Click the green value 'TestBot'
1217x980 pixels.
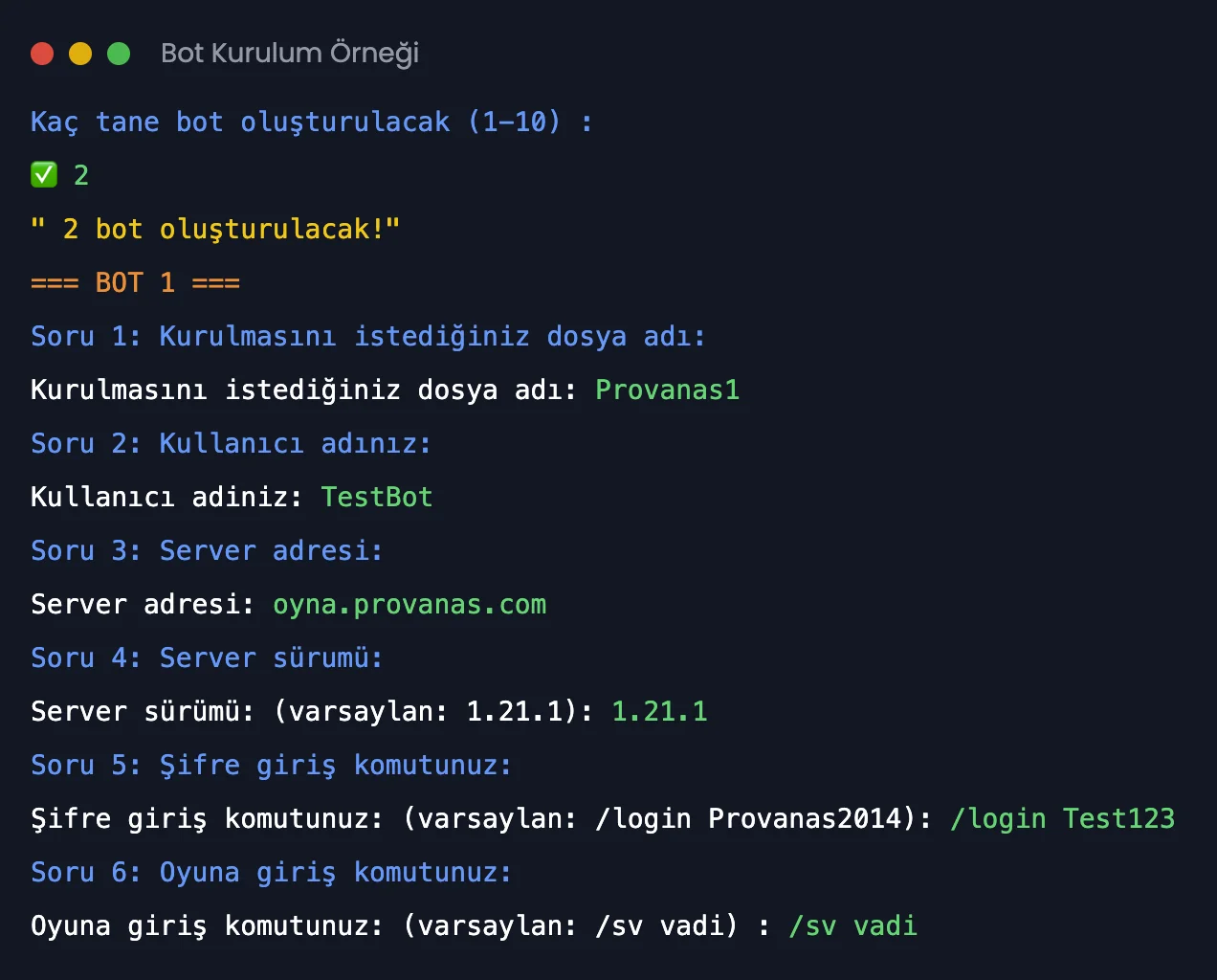[x=377, y=498]
